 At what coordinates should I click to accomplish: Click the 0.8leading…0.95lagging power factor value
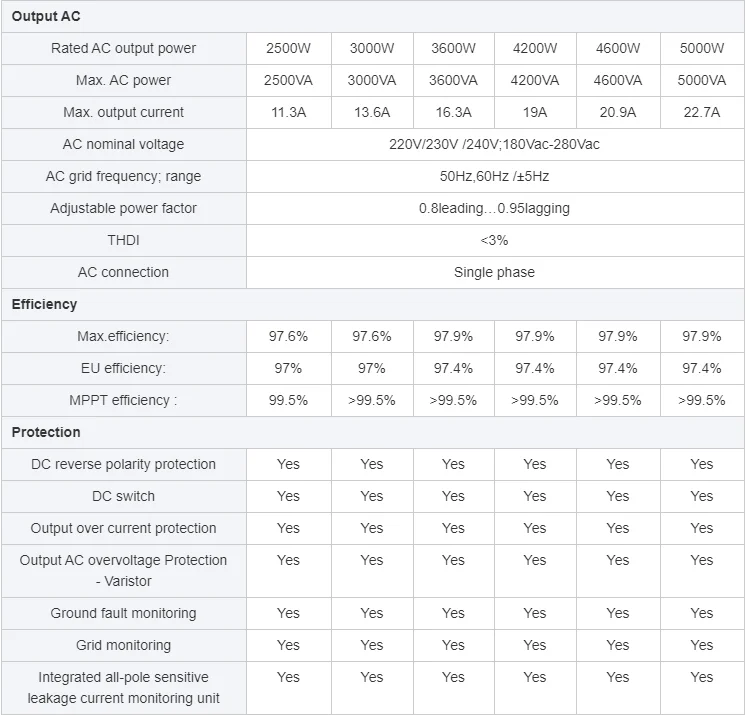pos(494,208)
